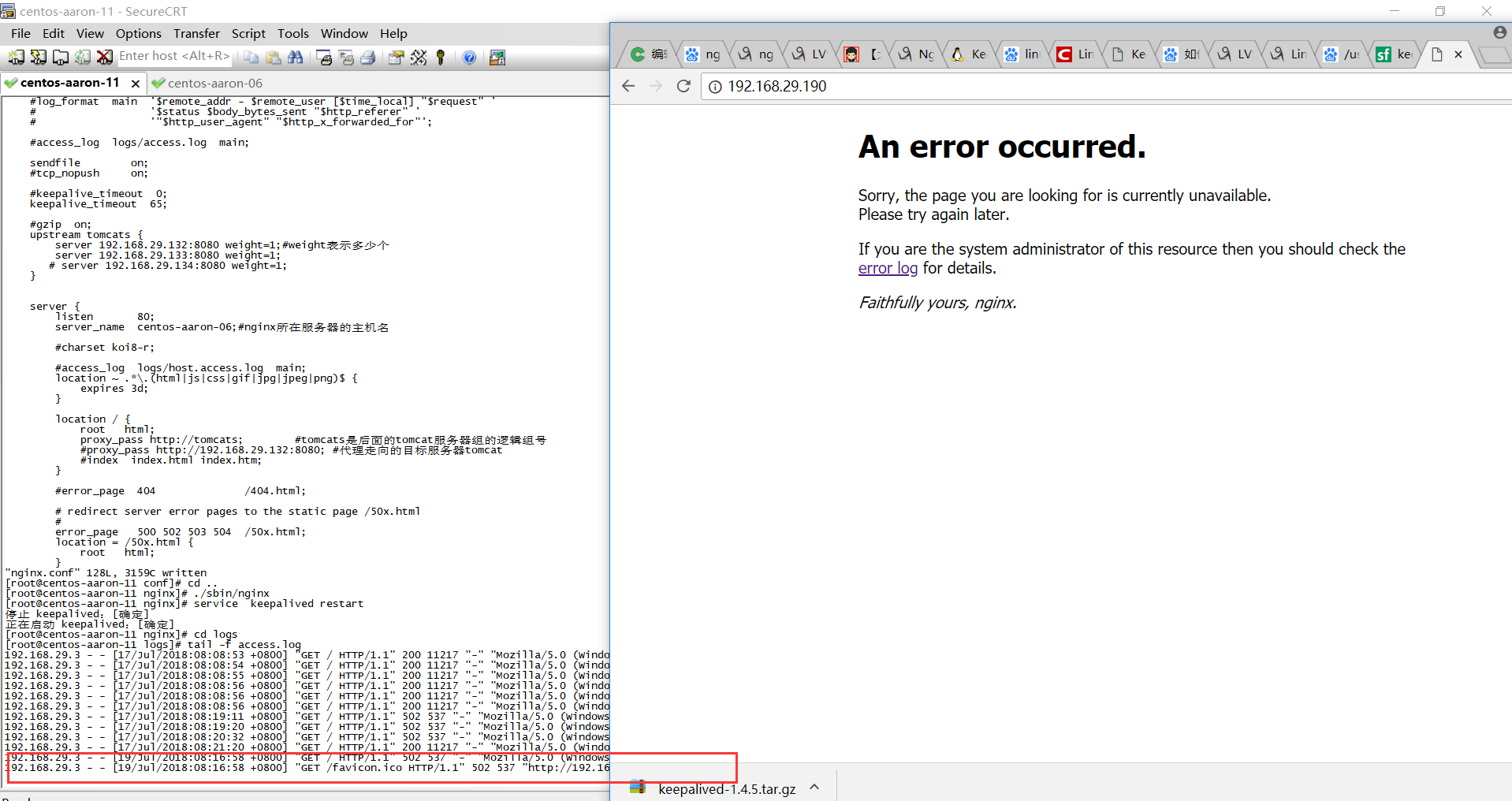Click the browser Forward arrow
The height and width of the screenshot is (801, 1512).
tap(656, 86)
